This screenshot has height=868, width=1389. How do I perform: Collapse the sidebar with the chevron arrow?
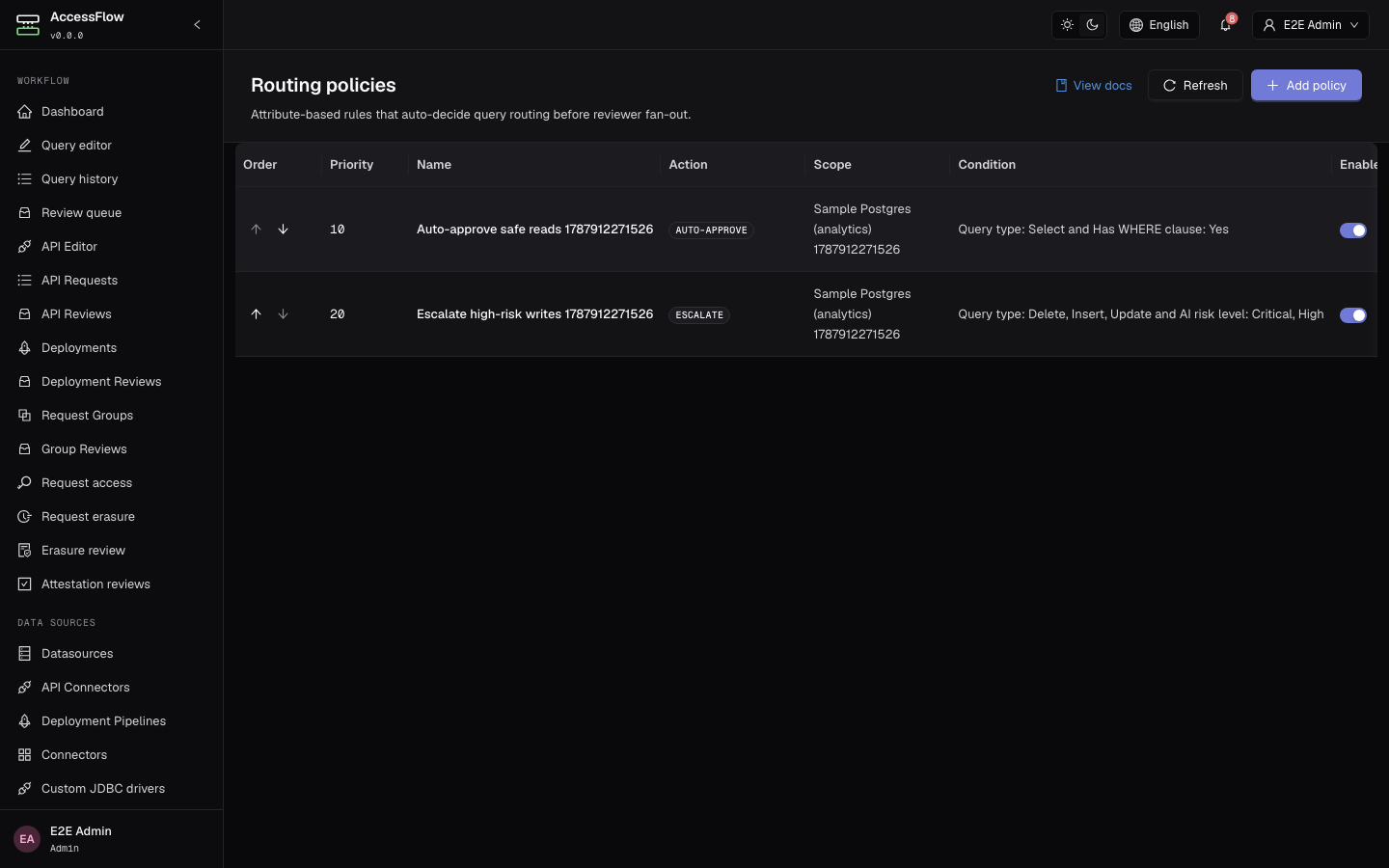(x=197, y=25)
